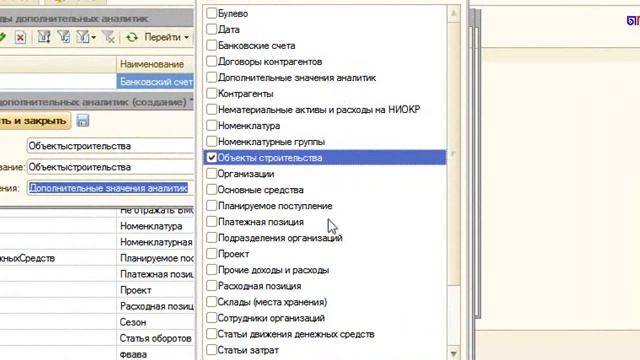Screen dimensions: 640x360
Task: Click the red X mark-for-deletion icon
Action: tap(20, 38)
